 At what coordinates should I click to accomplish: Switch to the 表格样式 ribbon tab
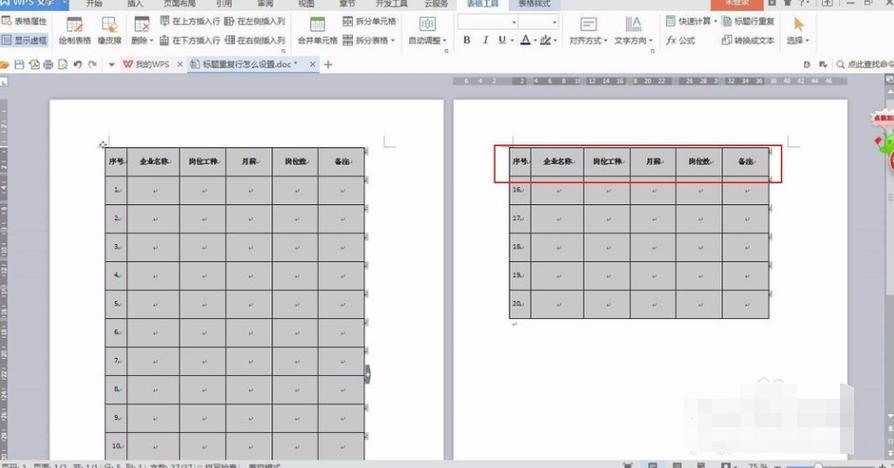(534, 3)
